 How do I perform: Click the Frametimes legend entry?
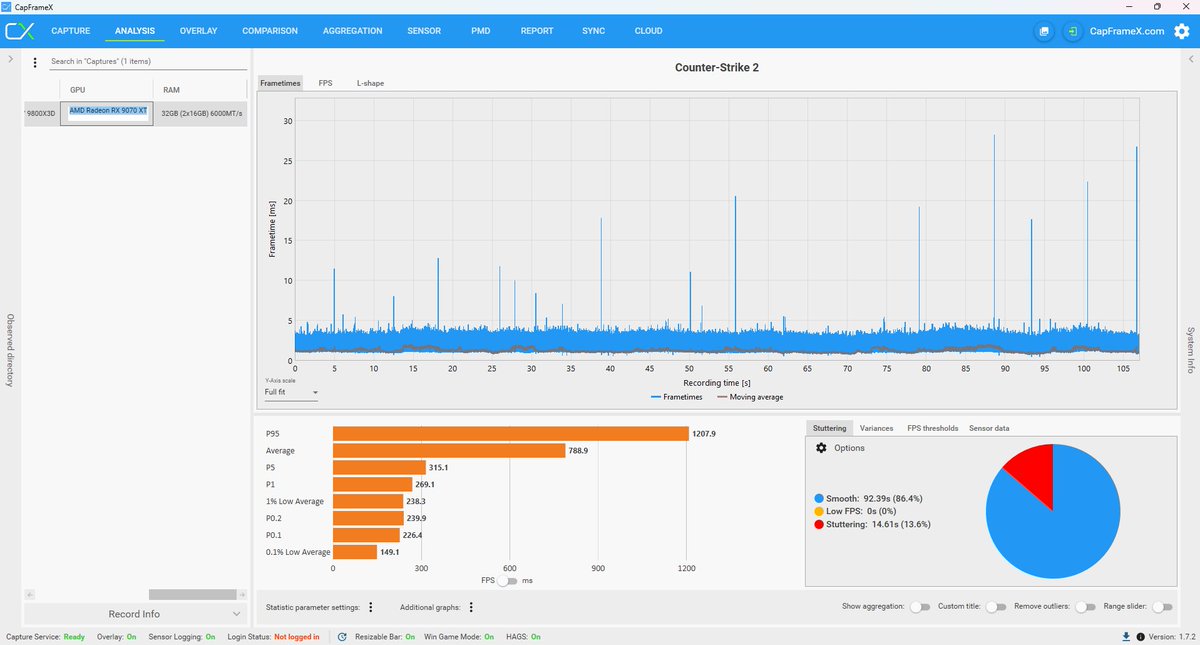(676, 397)
